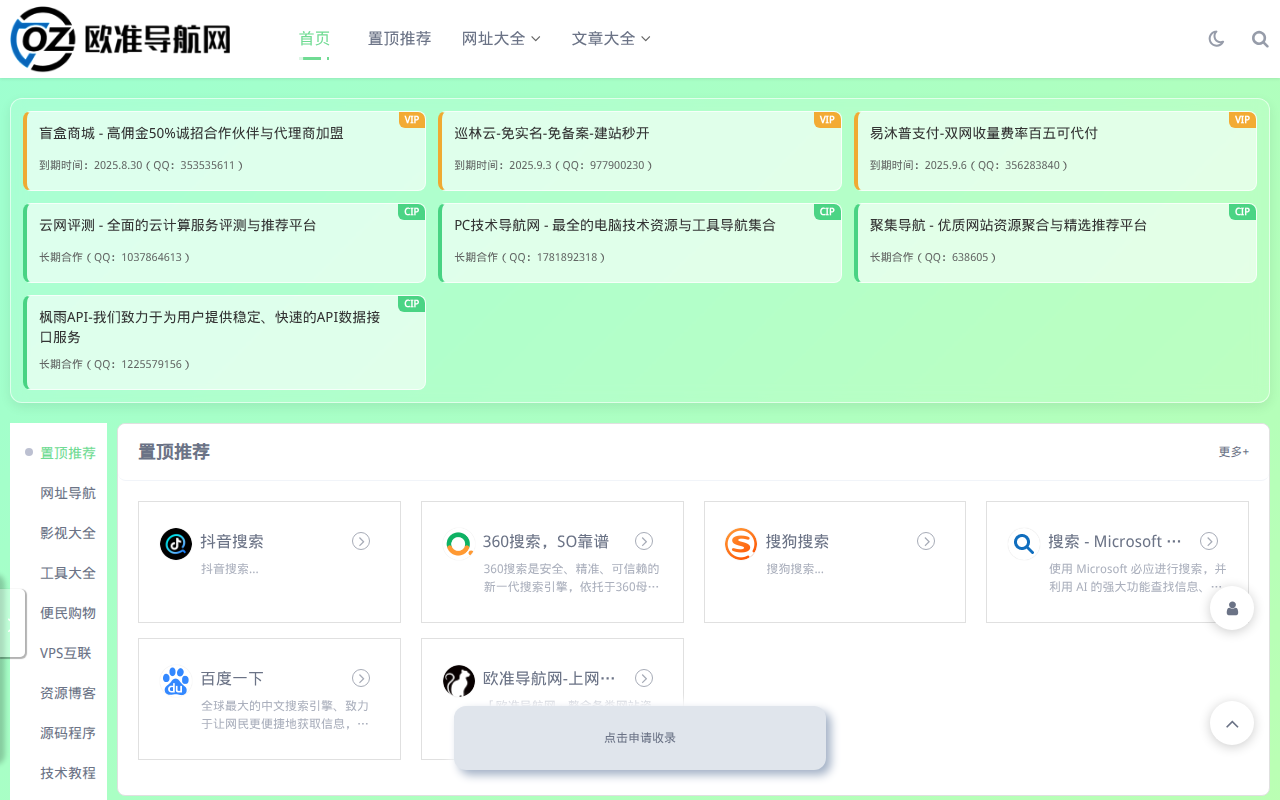Open the 百度一下 card title
Image resolution: width=1280 pixels, height=800 pixels.
(232, 678)
